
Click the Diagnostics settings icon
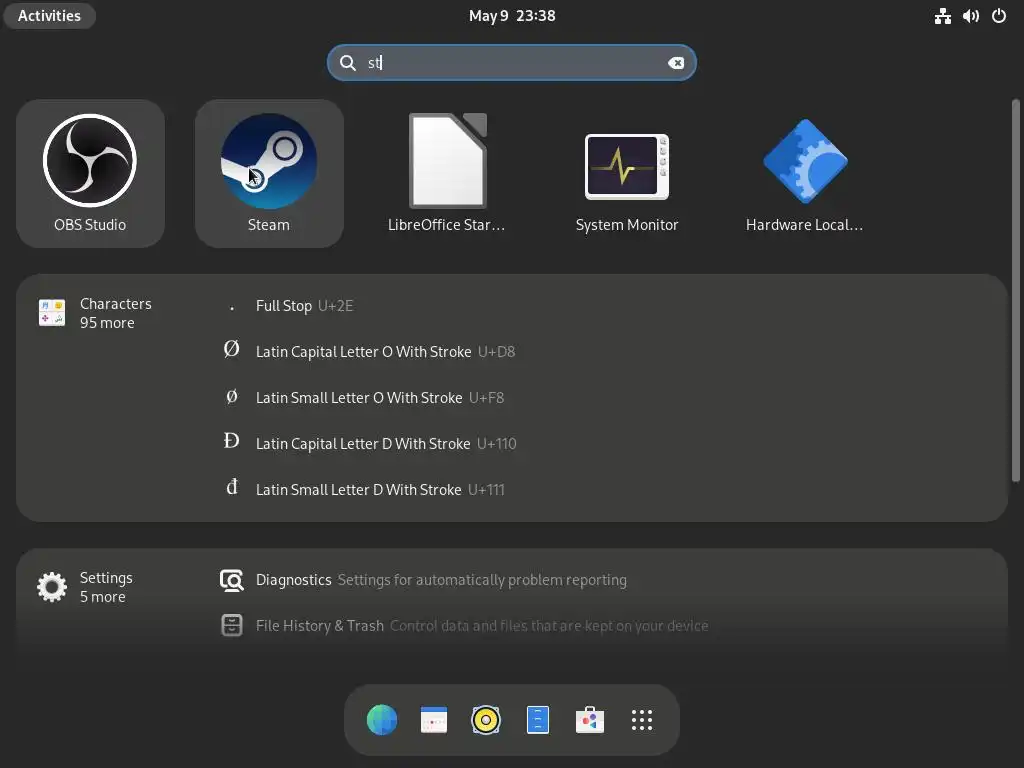coord(232,580)
